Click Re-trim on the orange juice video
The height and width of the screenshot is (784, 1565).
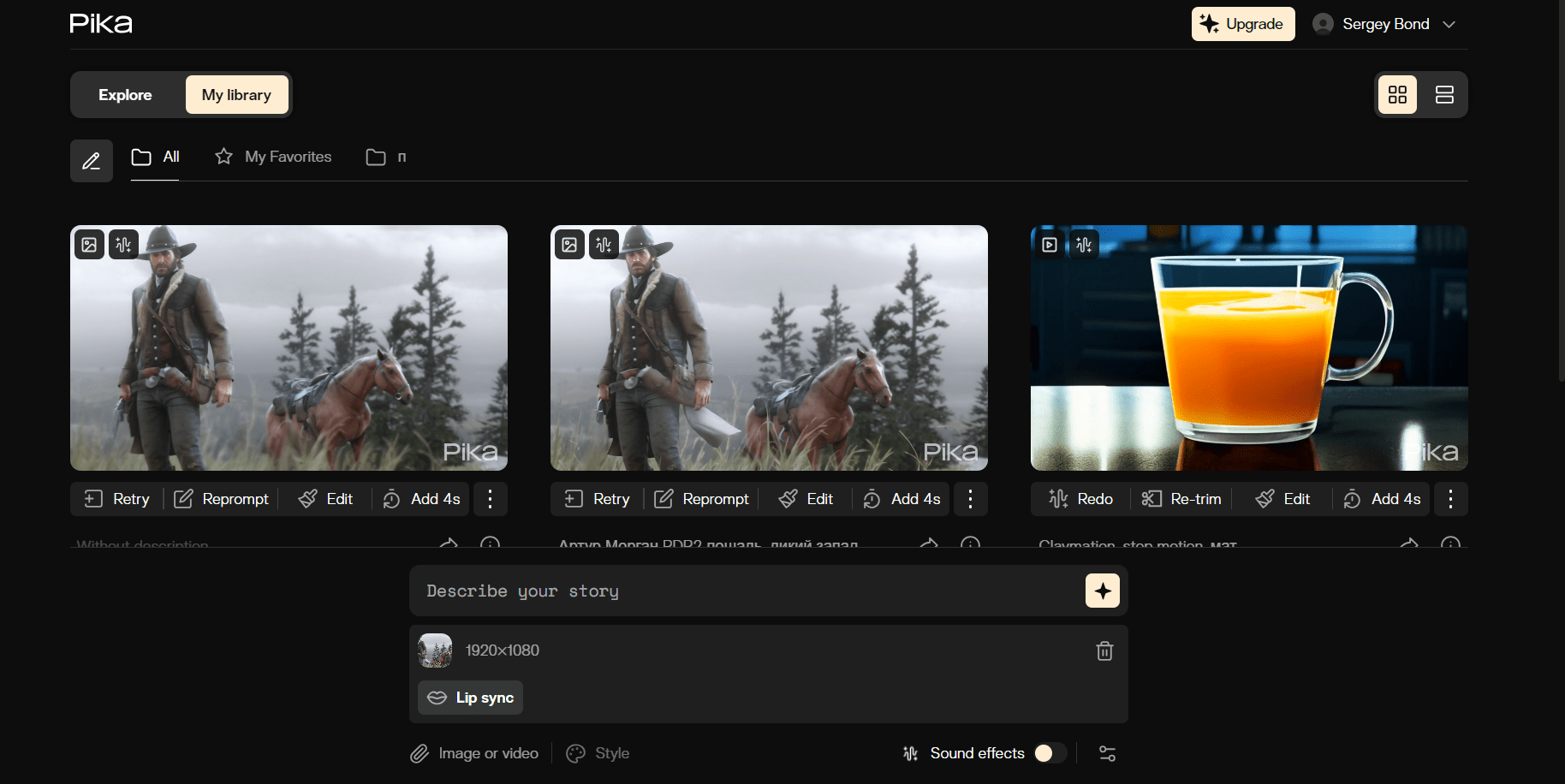pyautogui.click(x=1181, y=499)
